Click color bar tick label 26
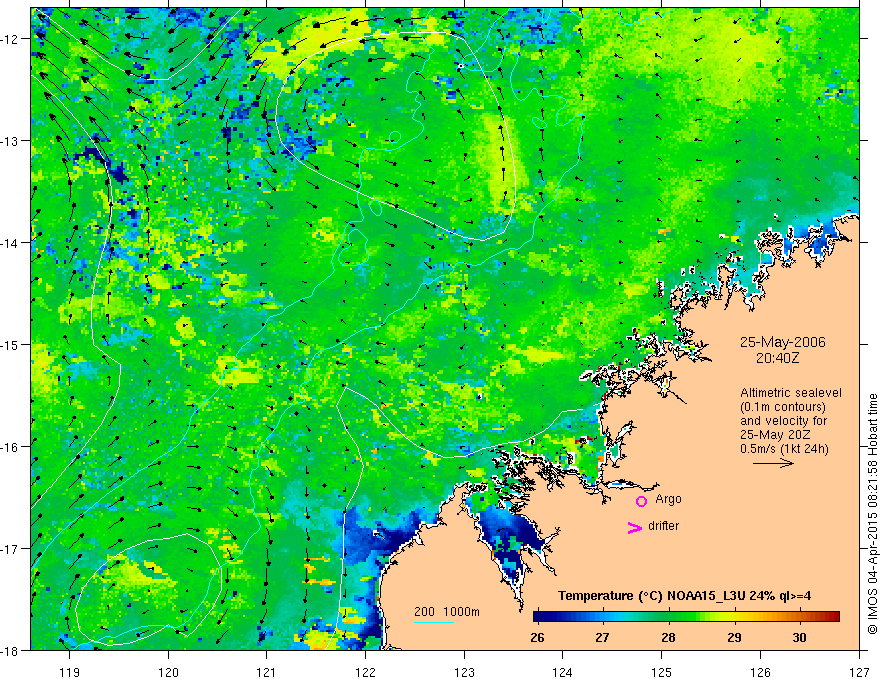The image size is (880, 680). point(537,637)
